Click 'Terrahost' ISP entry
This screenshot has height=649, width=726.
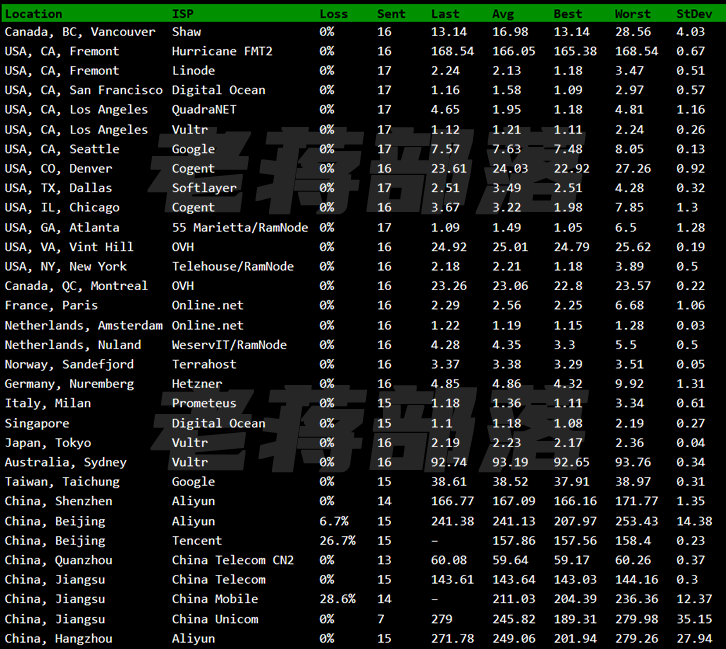(x=204, y=365)
